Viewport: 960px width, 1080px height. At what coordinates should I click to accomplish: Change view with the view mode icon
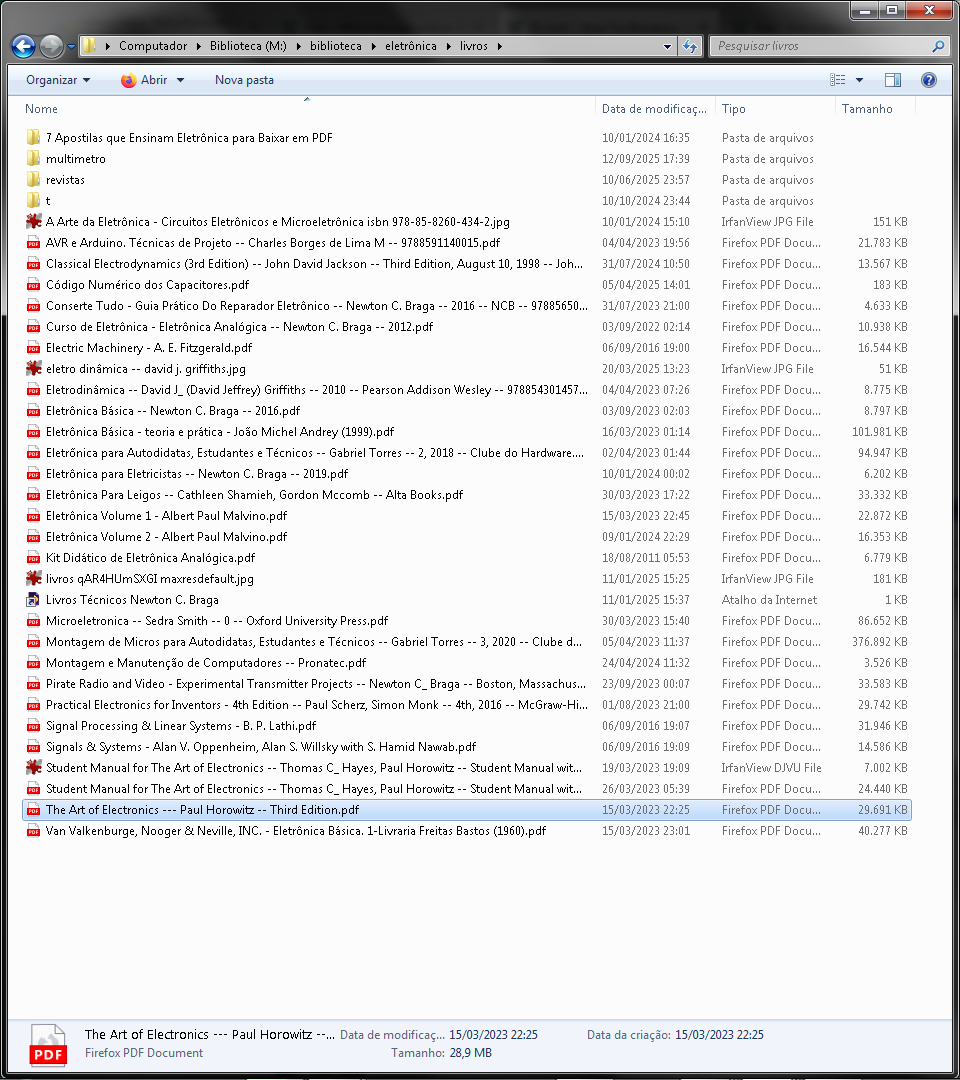point(838,80)
